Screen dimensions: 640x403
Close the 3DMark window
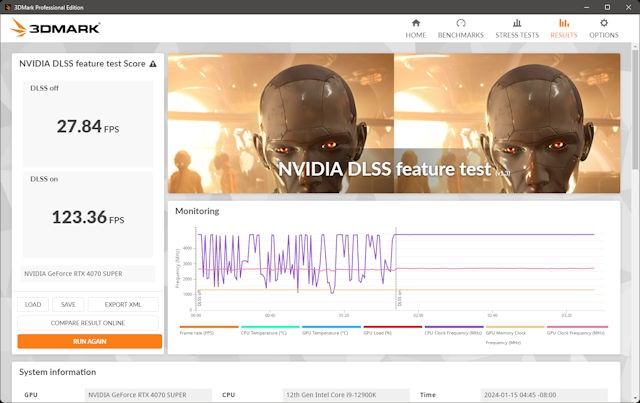point(629,7)
